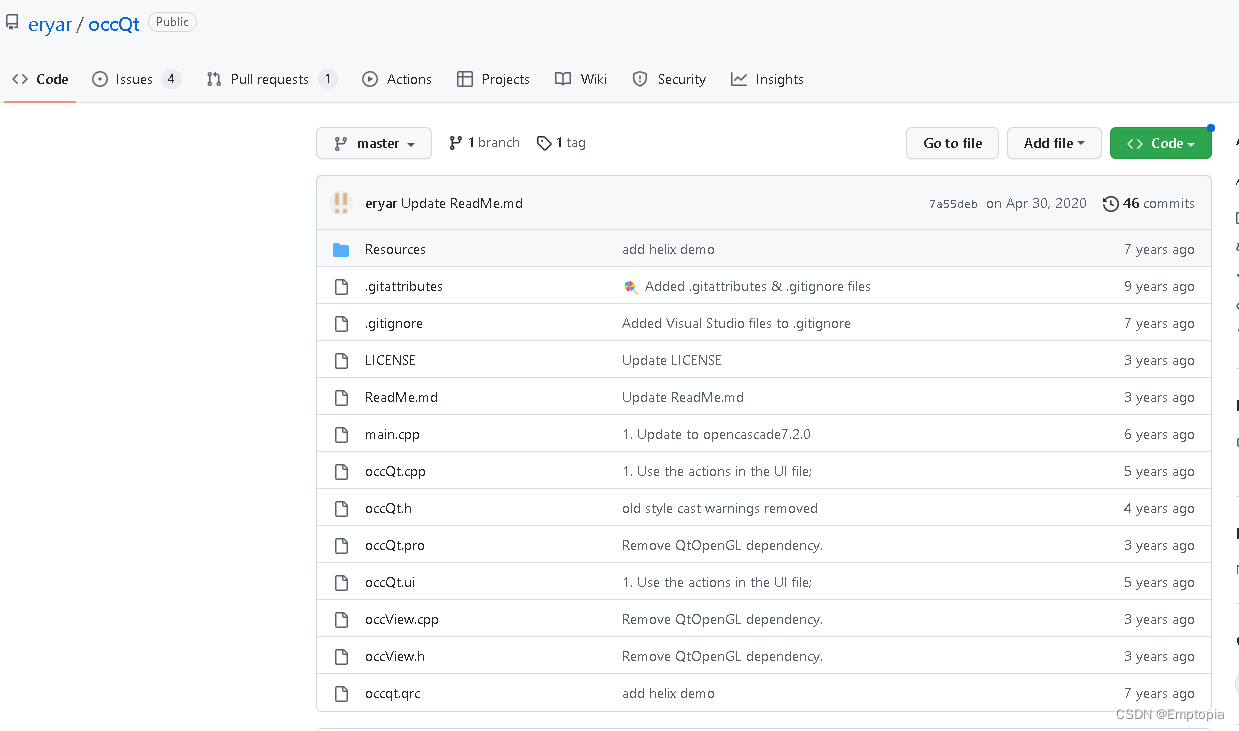The height and width of the screenshot is (731, 1239).
Task: Open commit 'old style cast warnings removed'
Action: (720, 508)
